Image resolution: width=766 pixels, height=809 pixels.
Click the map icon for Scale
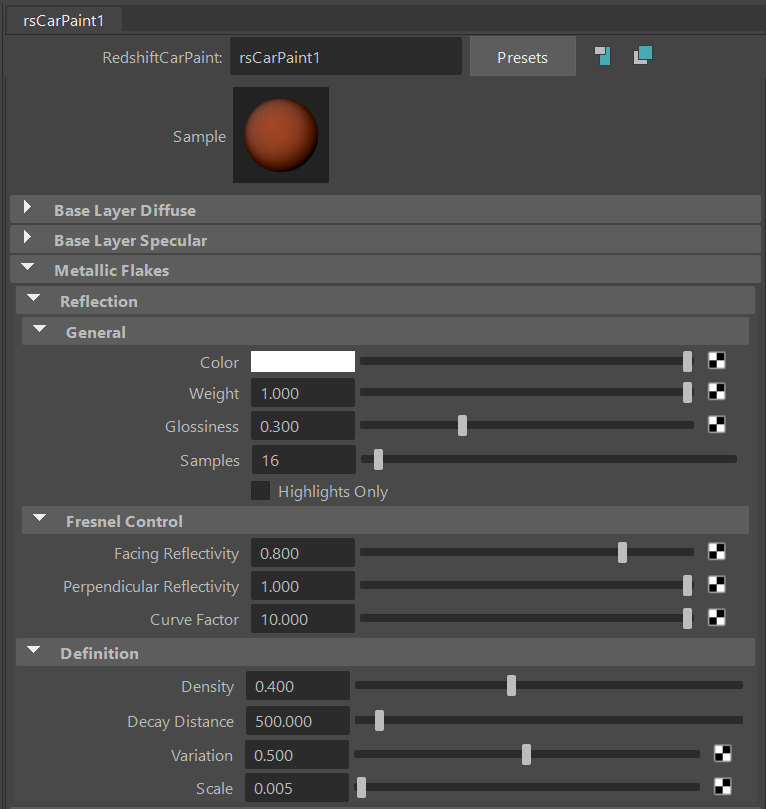click(x=723, y=787)
